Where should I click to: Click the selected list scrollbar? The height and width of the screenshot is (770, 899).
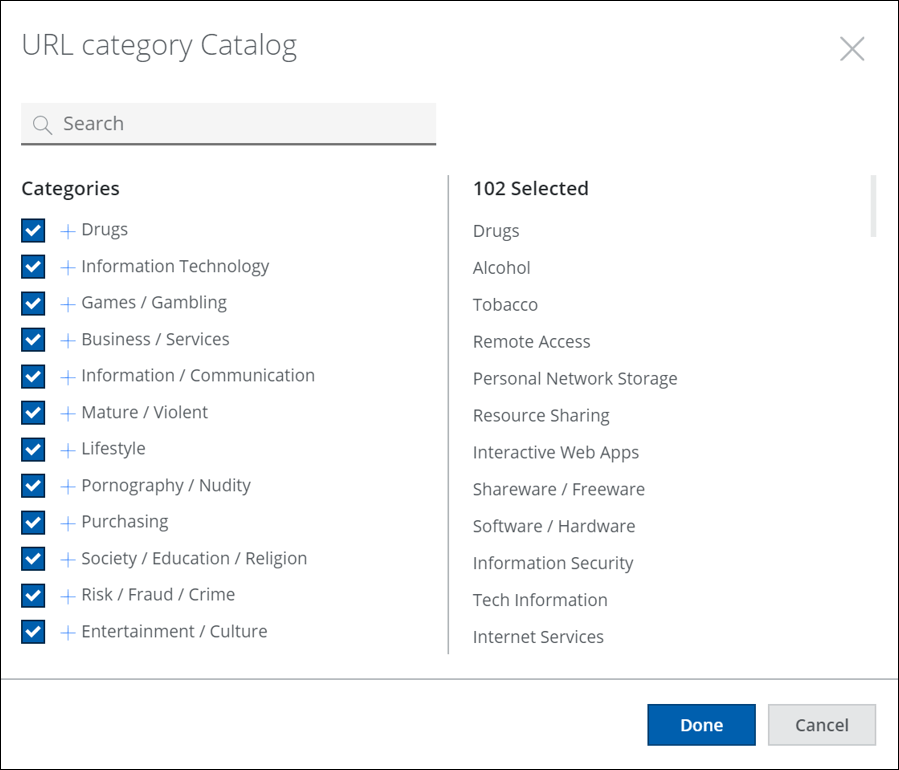click(x=873, y=206)
